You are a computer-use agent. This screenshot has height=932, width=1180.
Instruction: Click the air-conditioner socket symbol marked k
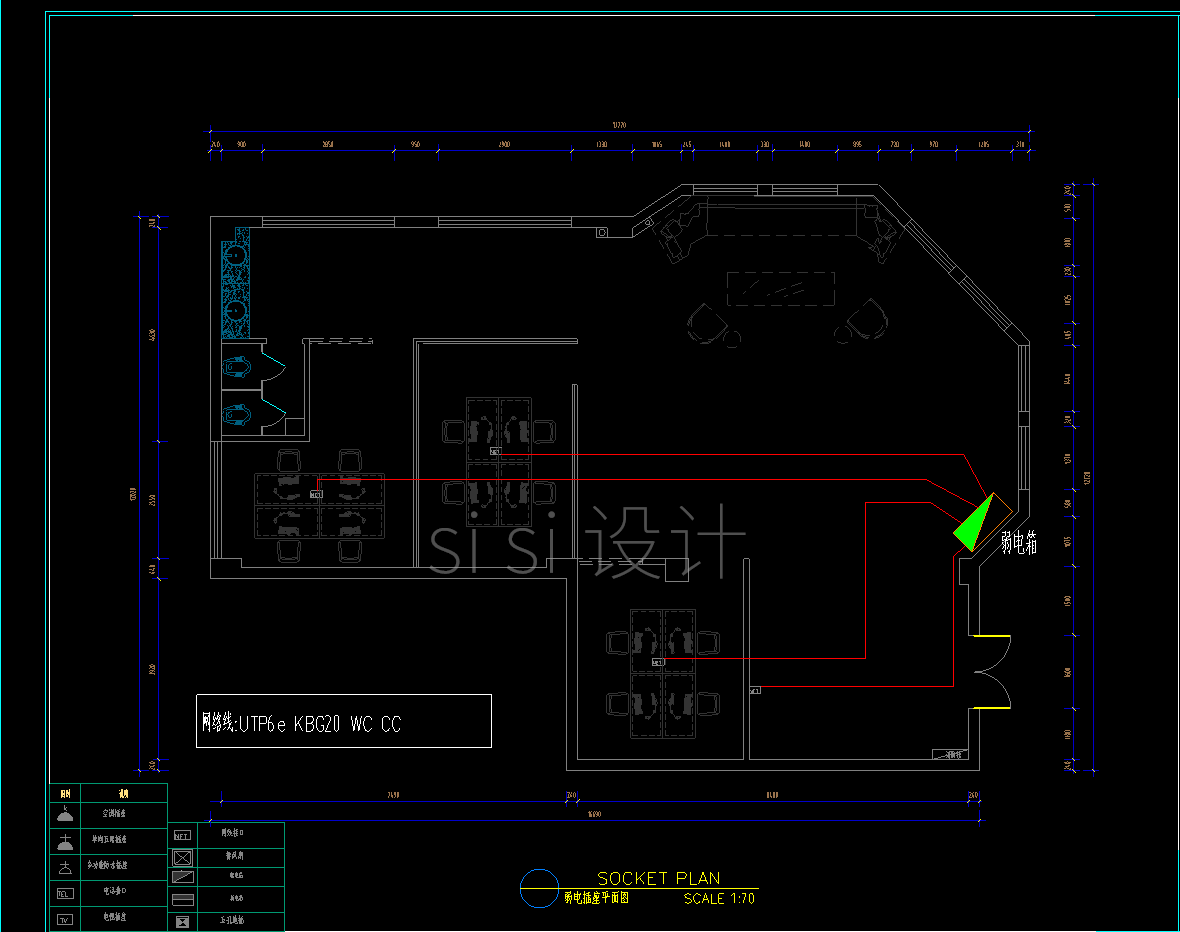pyautogui.click(x=65, y=815)
